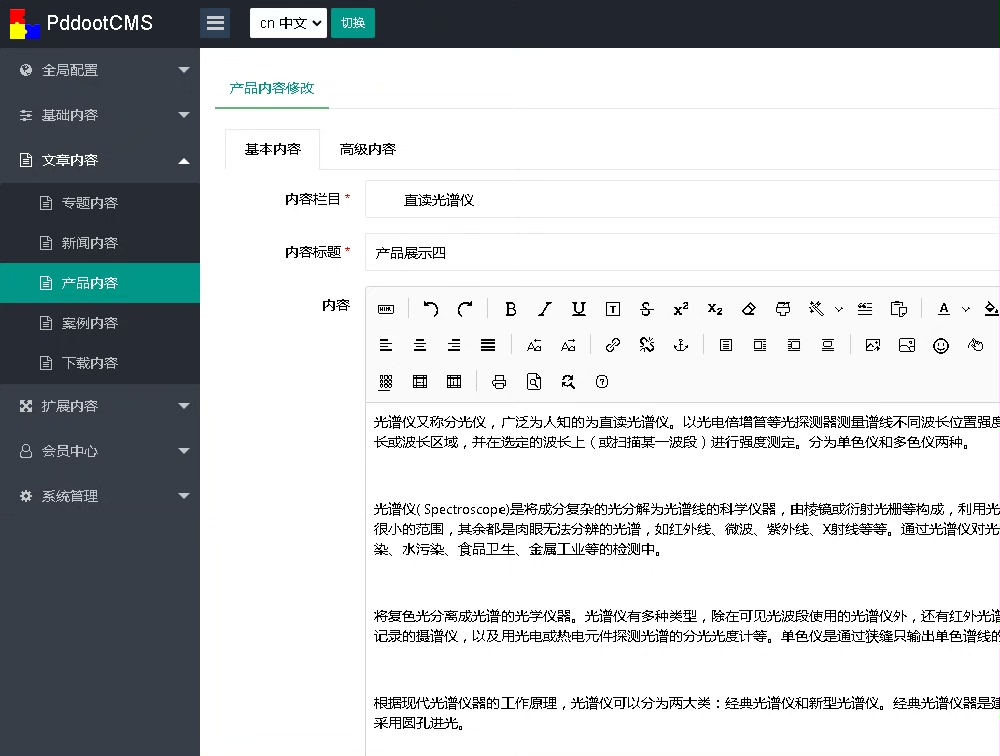This screenshot has height=756, width=1000.
Task: Center align the text
Action: coord(420,345)
